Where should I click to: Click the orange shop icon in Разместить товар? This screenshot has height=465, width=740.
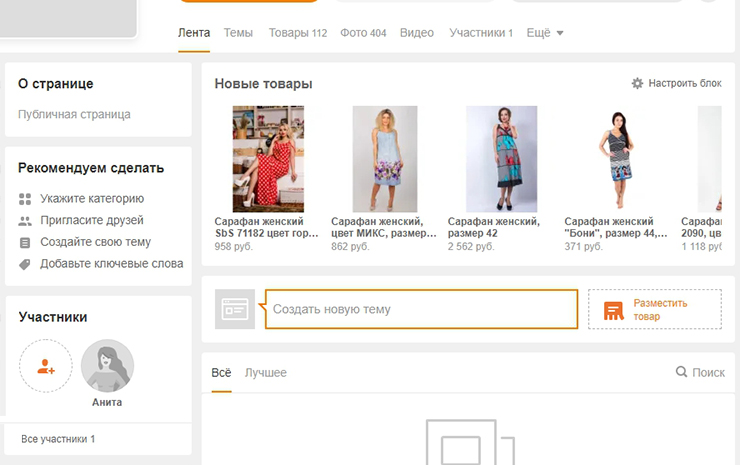(614, 310)
